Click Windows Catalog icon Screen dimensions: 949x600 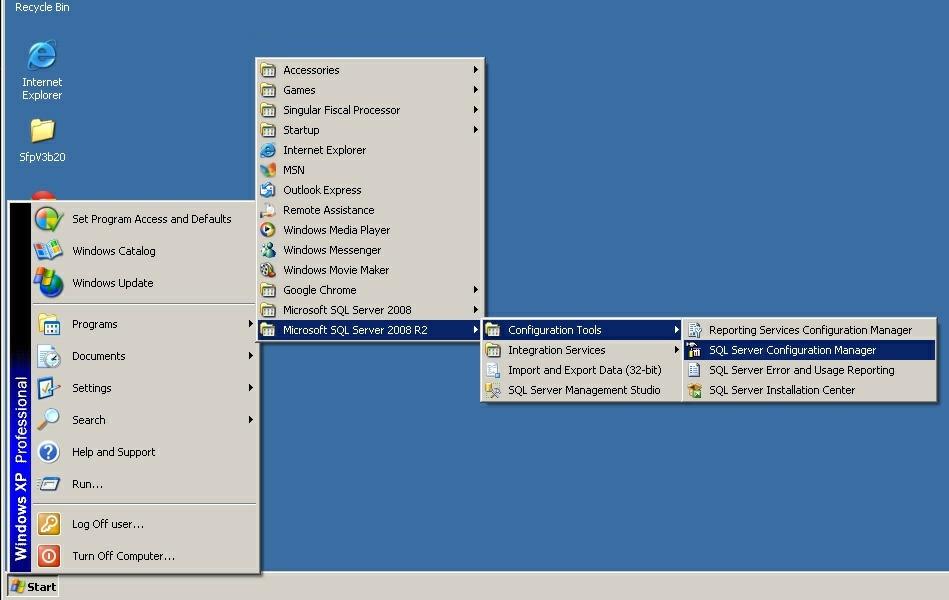click(x=48, y=251)
